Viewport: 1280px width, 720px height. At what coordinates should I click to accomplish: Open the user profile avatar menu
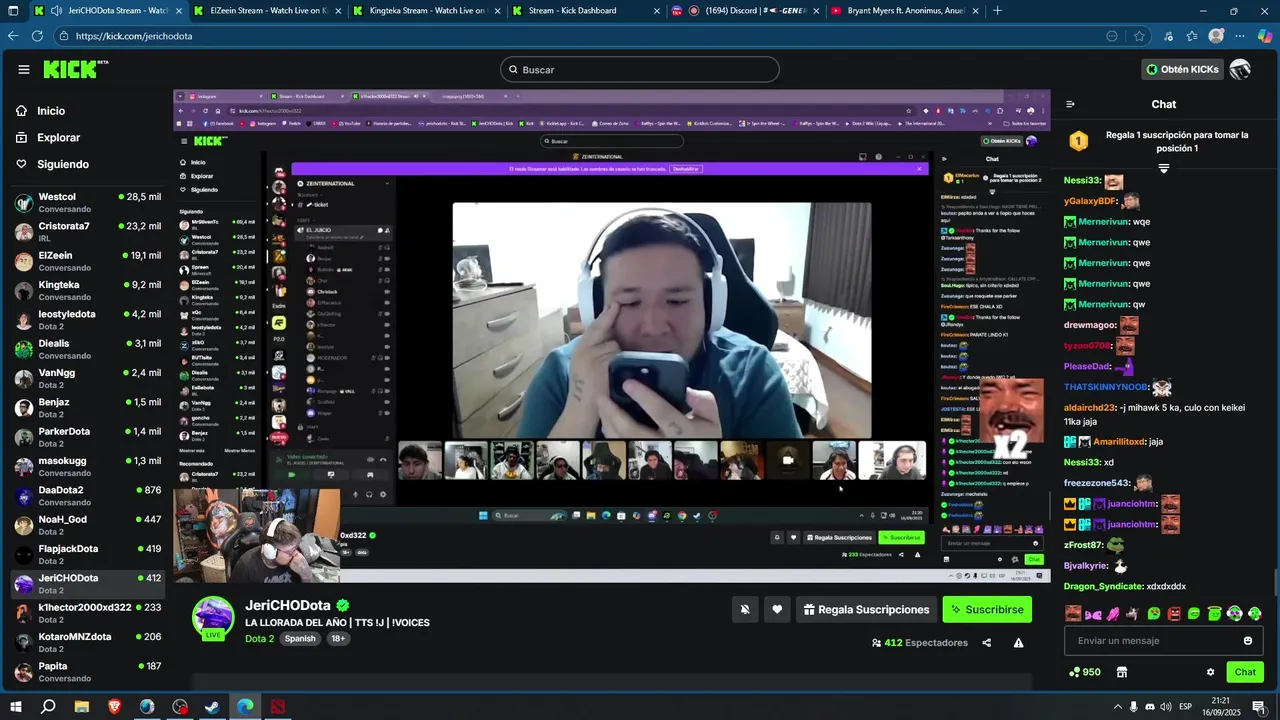[1240, 69]
